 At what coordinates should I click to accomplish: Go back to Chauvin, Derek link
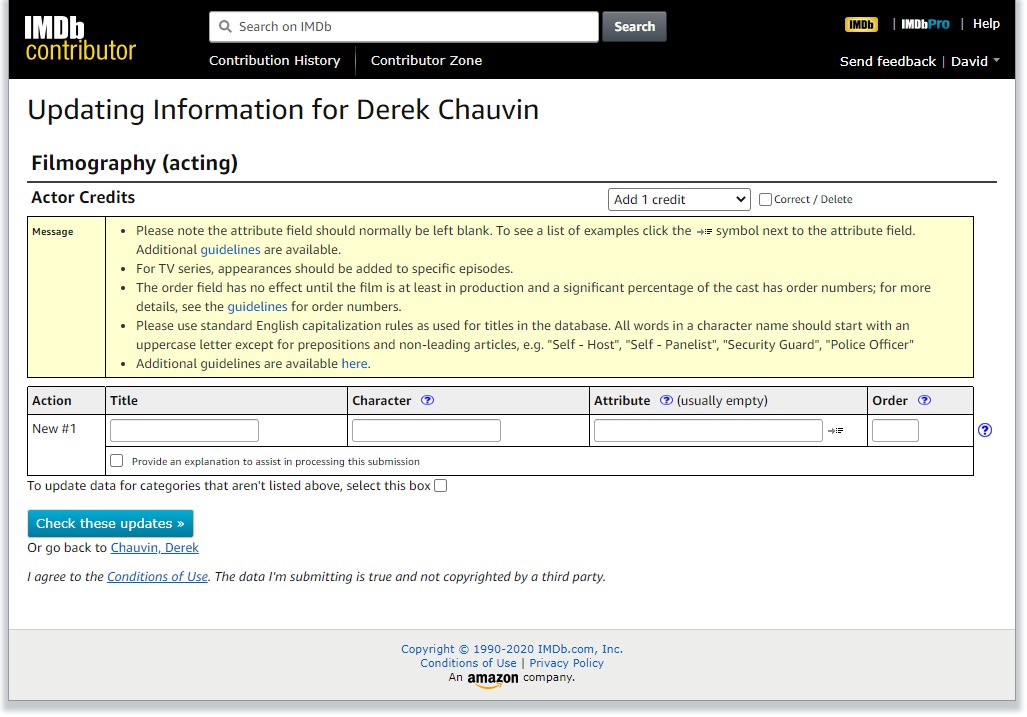click(x=155, y=548)
